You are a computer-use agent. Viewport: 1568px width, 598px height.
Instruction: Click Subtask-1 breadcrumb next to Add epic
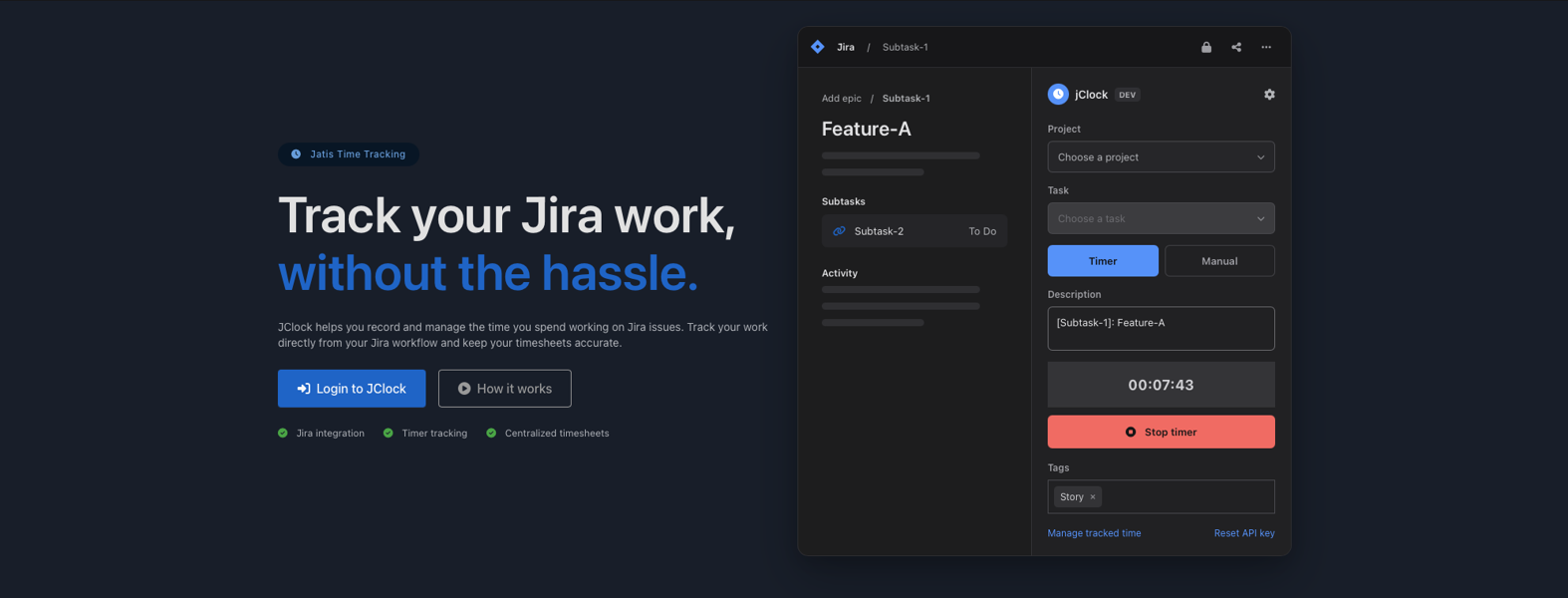pyautogui.click(x=907, y=99)
